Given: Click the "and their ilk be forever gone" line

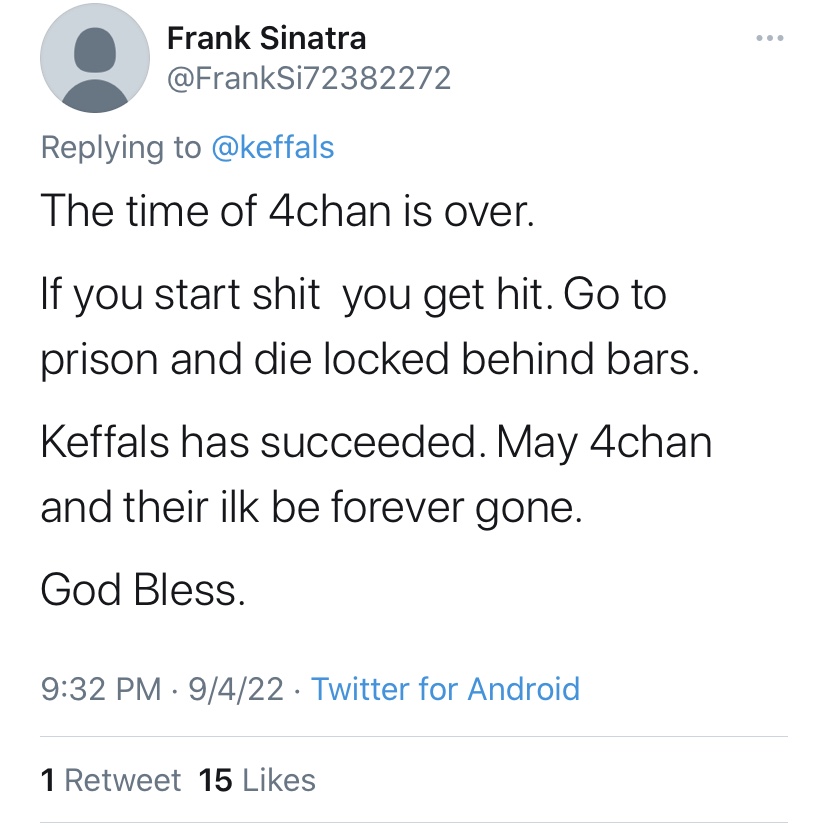Looking at the screenshot, I should 310,507.
